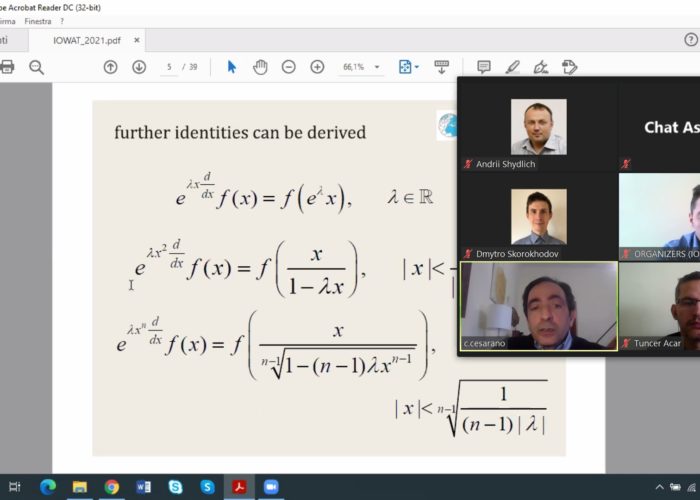700x500 pixels.
Task: Activate the arrow selection tool
Action: pos(232,67)
